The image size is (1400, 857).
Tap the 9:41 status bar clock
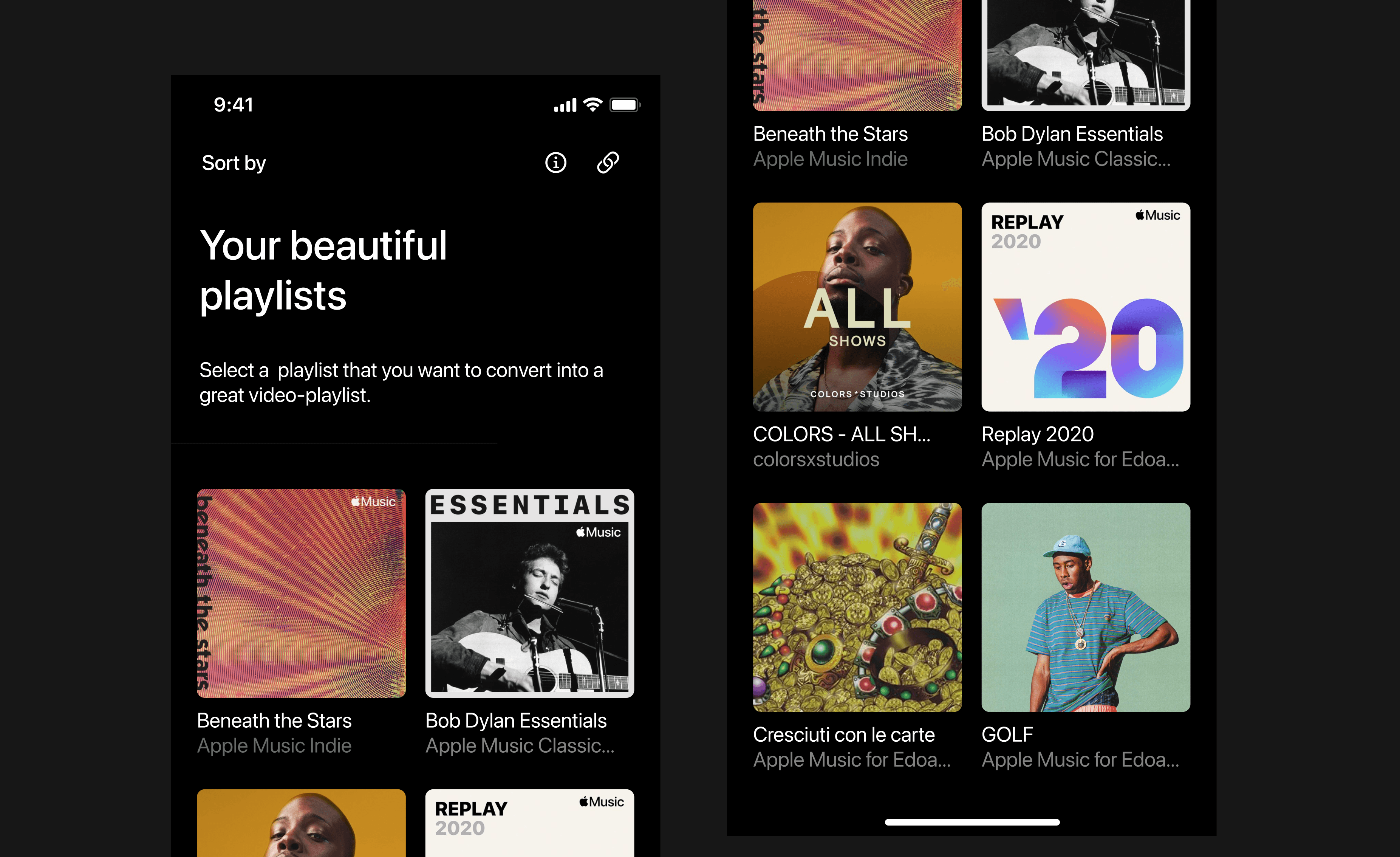[x=233, y=105]
